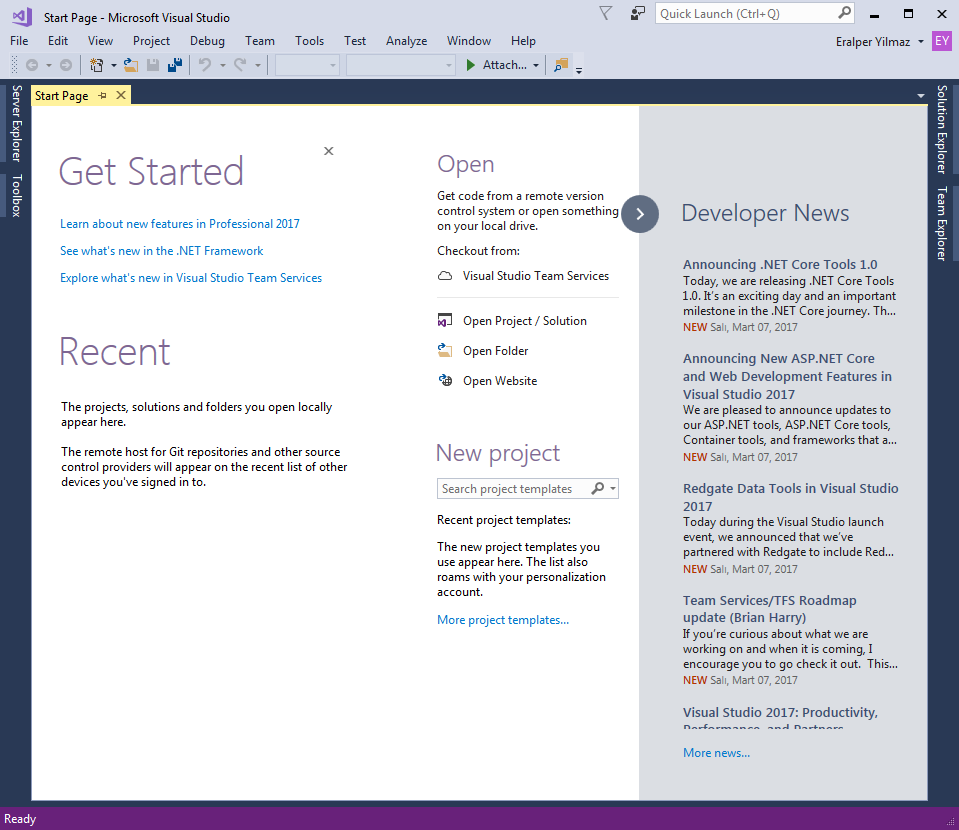This screenshot has height=830, width=959.
Task: Click the project templates search magnifier icon
Action: point(598,488)
